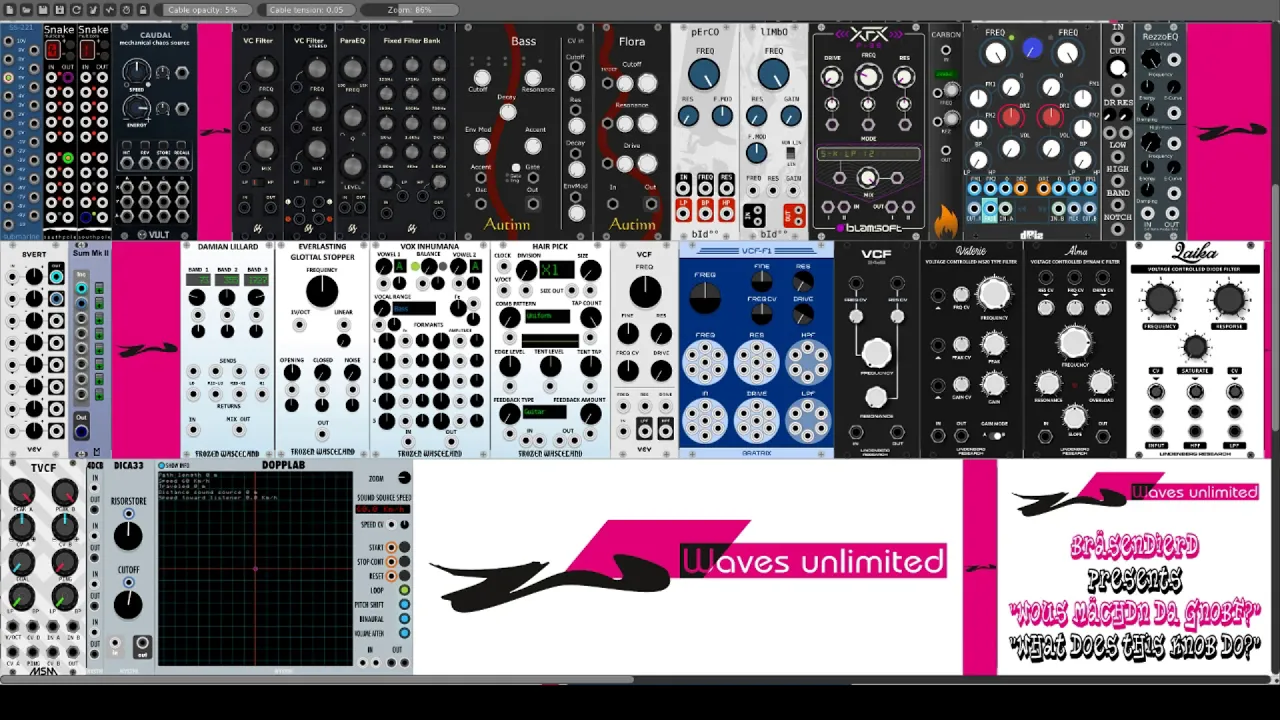Click the DOPPLAB grid display
This screenshot has width=1280, height=720.
click(255, 567)
